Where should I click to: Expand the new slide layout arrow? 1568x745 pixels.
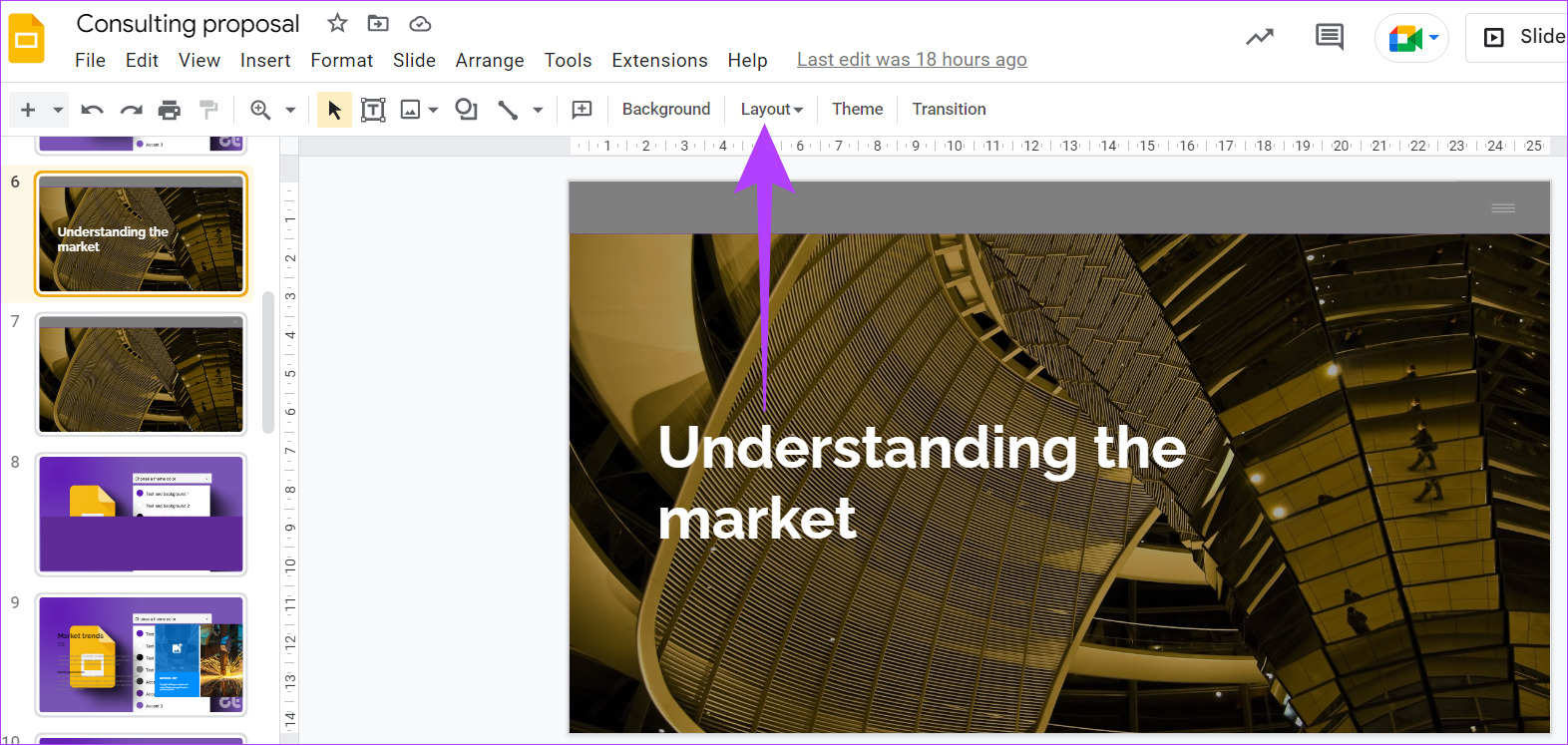(58, 110)
